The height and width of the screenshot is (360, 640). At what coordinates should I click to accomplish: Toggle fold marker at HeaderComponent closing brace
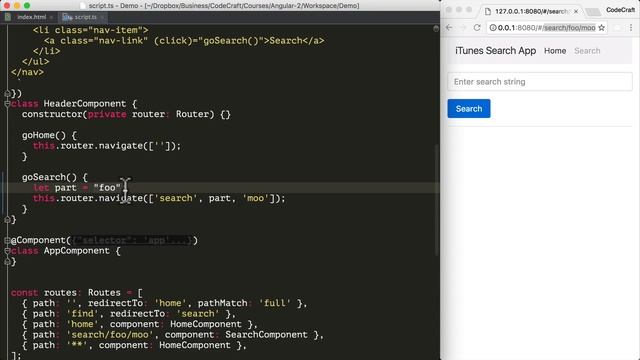7,220
